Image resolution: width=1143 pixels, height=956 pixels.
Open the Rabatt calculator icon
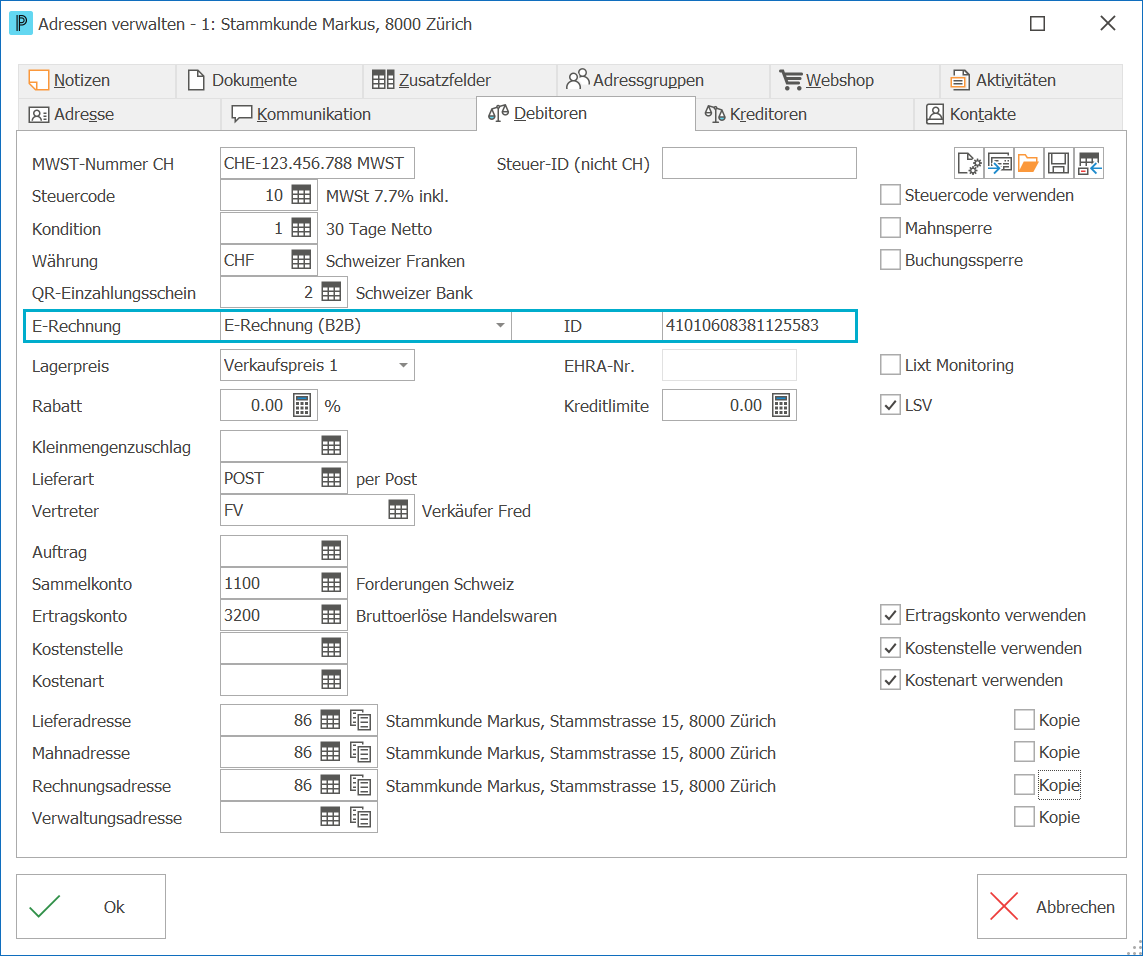pos(302,405)
